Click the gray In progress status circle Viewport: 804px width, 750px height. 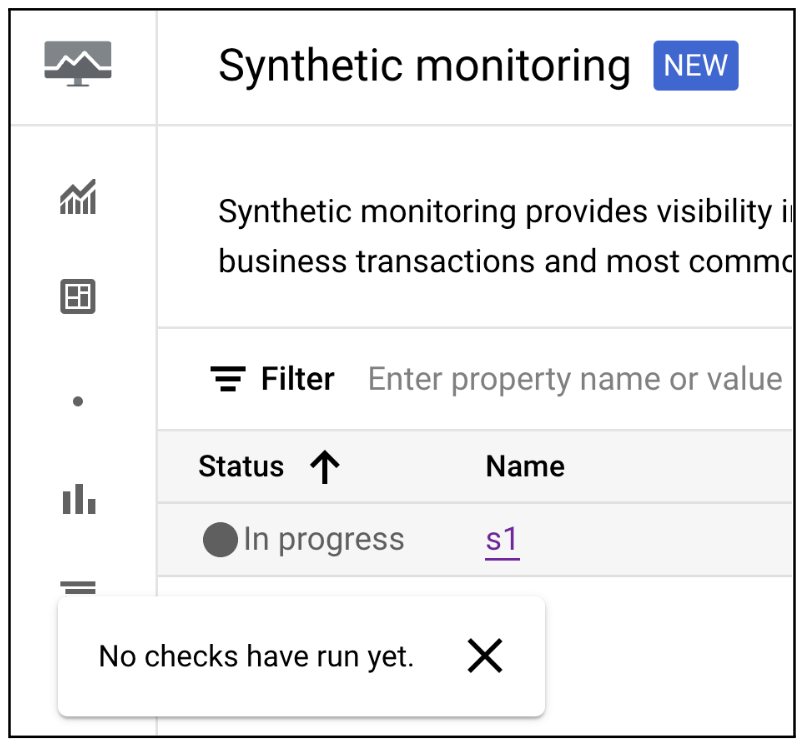[x=219, y=540]
